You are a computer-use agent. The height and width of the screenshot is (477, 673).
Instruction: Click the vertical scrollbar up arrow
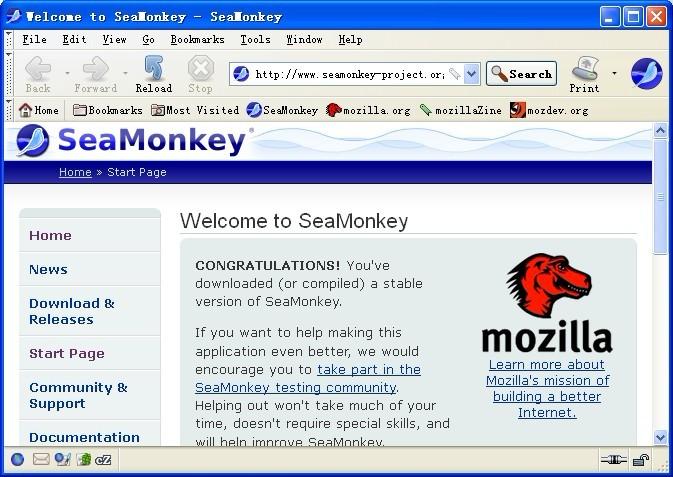[660, 130]
